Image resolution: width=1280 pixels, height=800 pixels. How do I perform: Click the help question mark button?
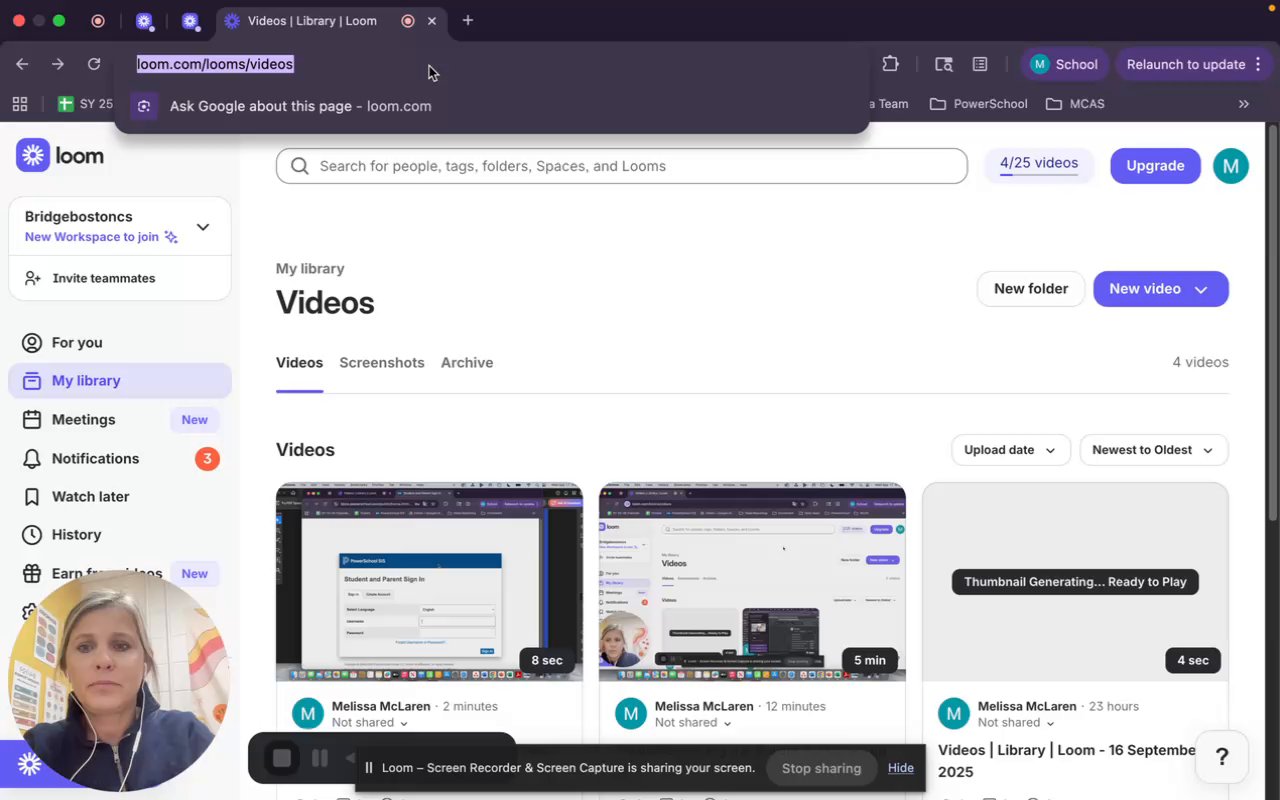point(1221,758)
